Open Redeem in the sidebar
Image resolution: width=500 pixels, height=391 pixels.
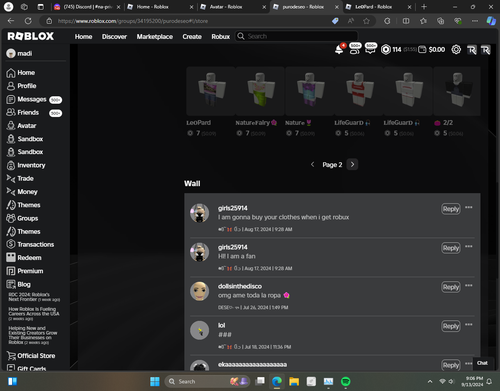pos(24,258)
